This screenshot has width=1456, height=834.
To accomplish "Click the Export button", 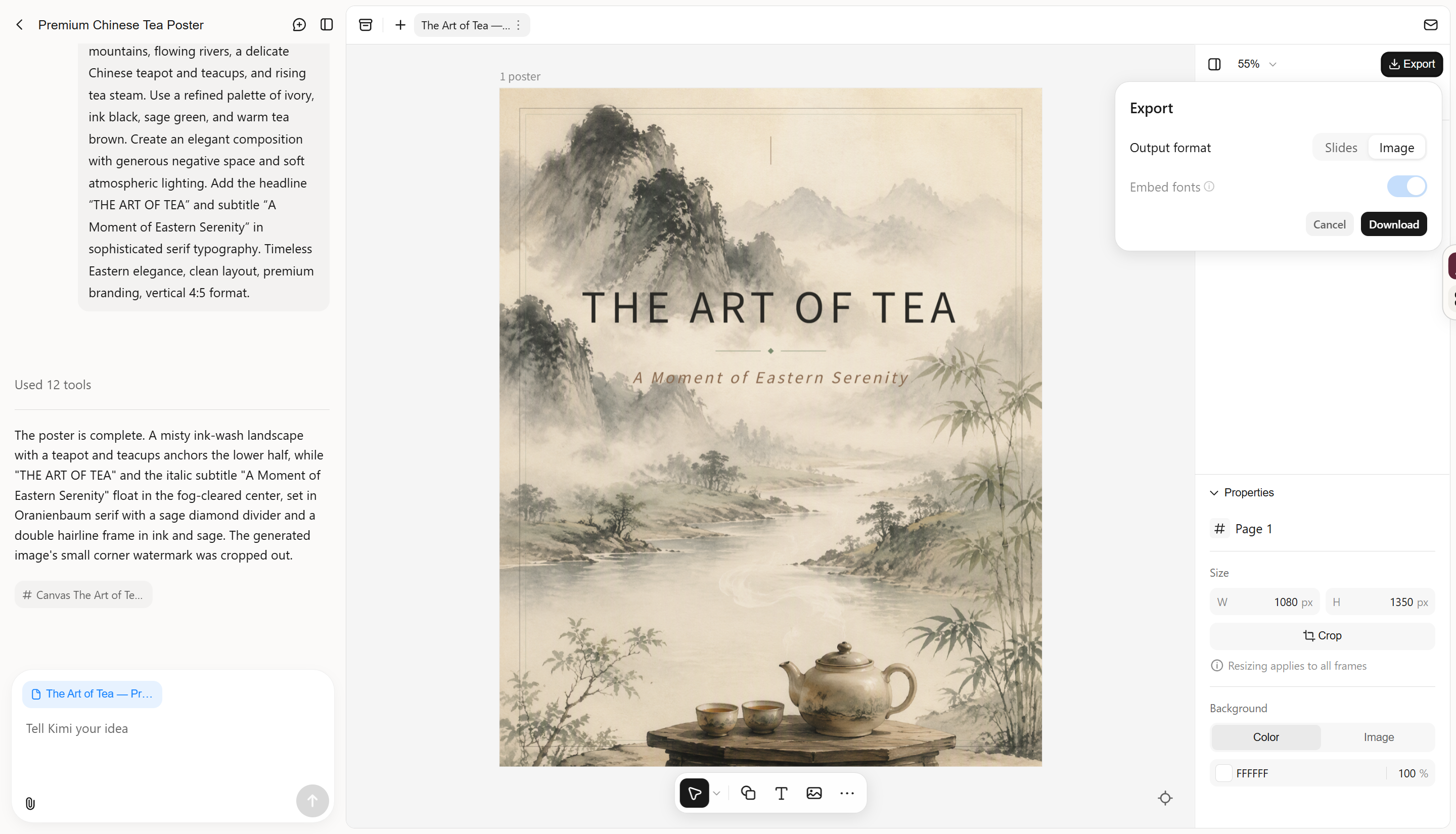I will 1412,64.
